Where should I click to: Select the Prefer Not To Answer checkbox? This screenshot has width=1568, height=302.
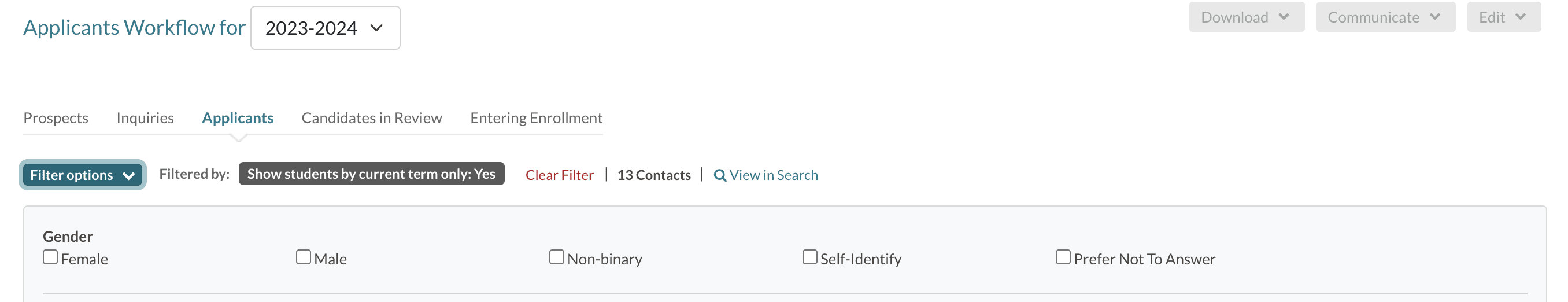1063,257
